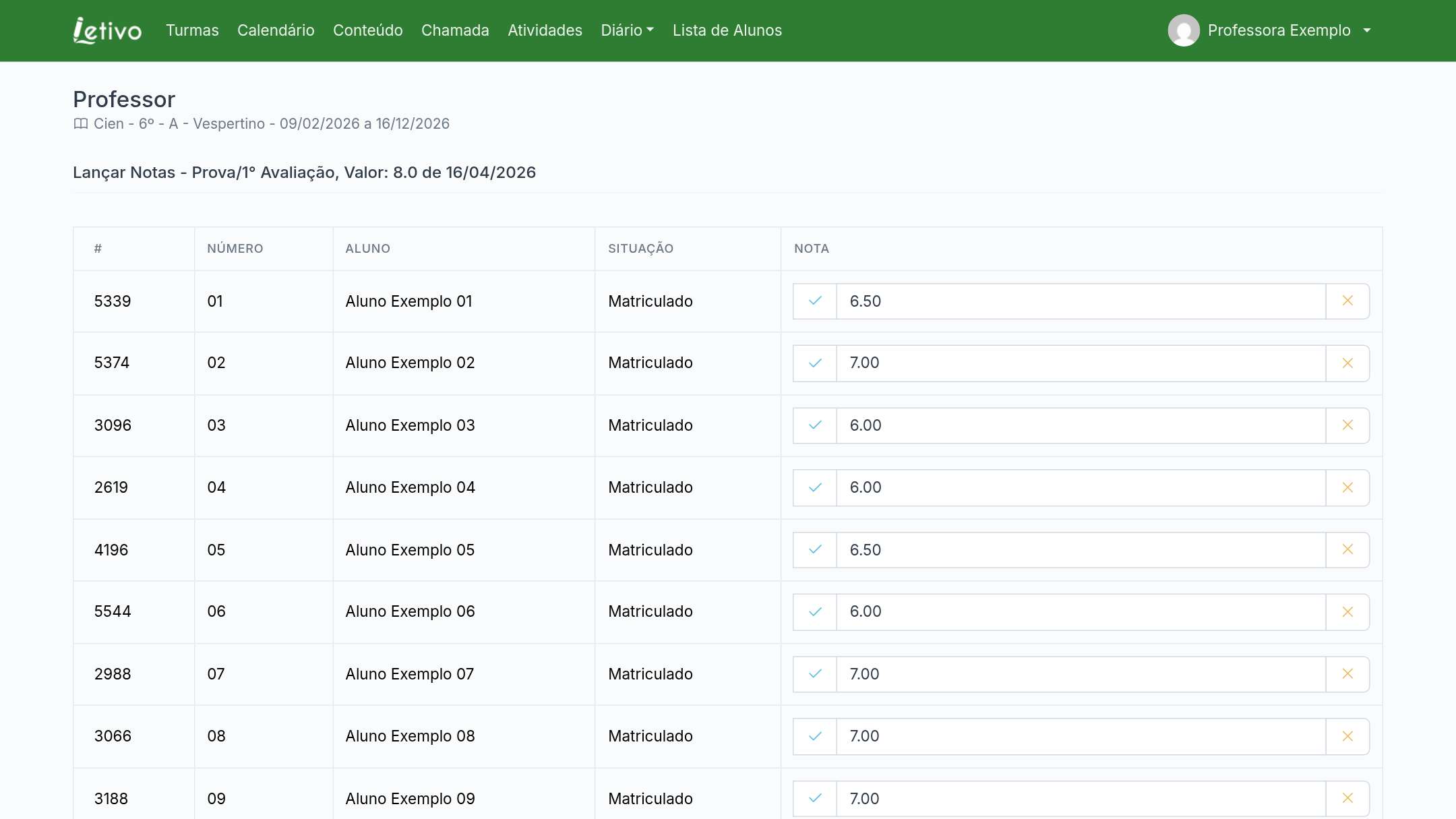
Task: Clear grade X for Aluno Exemplo 06
Action: [x=1347, y=612]
